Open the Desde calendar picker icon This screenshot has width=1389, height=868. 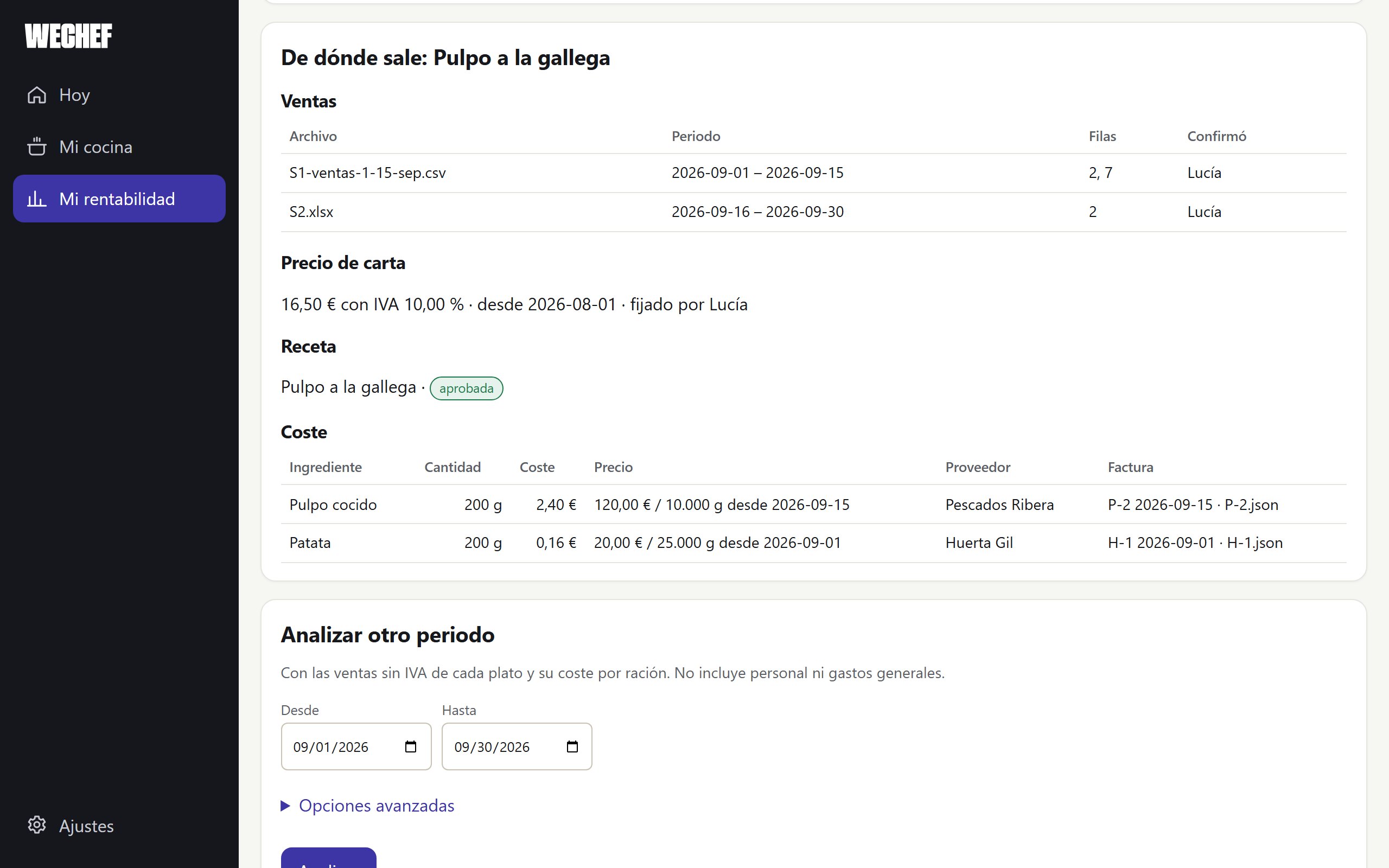pos(410,746)
